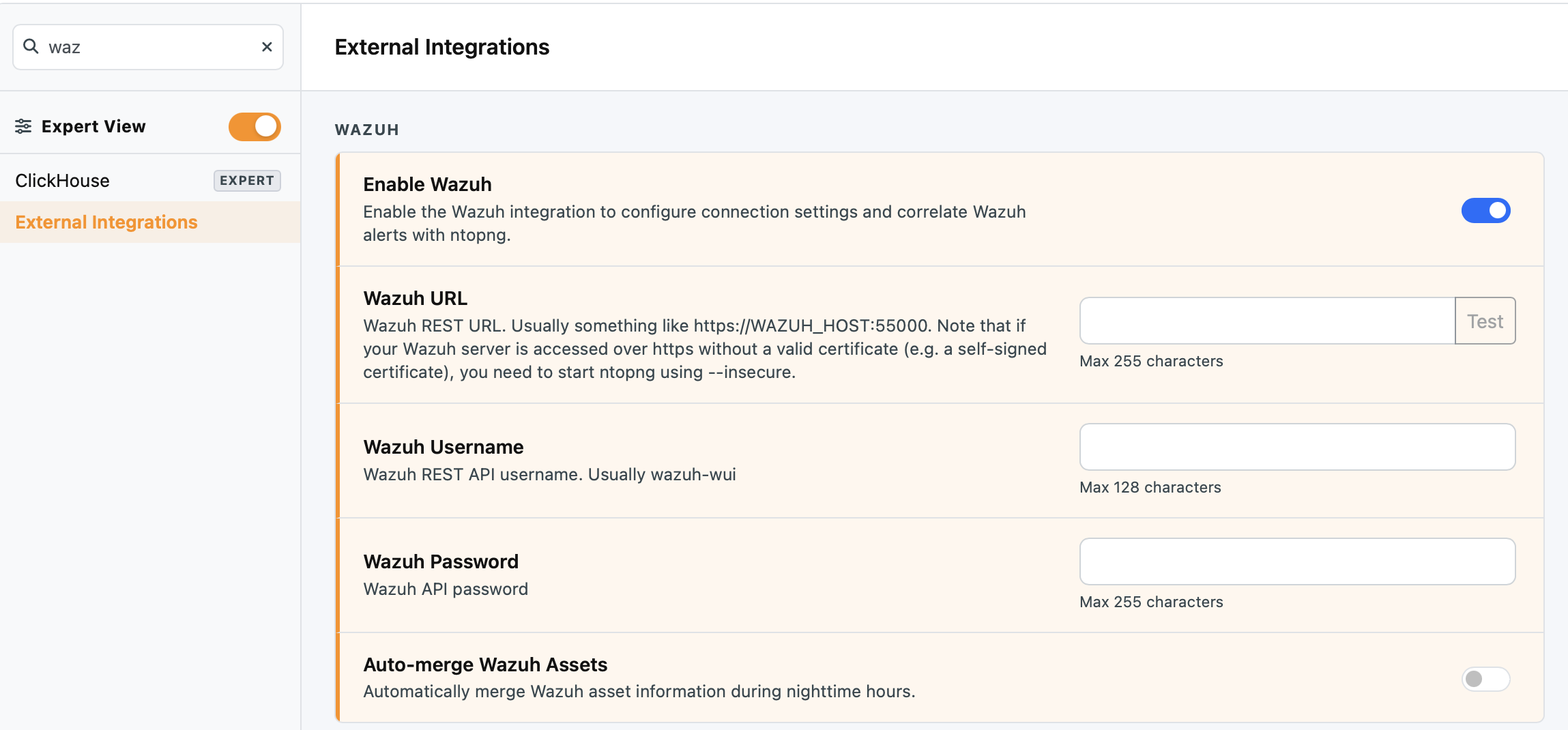The height and width of the screenshot is (730, 1568).
Task: Enable Auto-merge Wazuh Assets switch
Action: [1485, 679]
